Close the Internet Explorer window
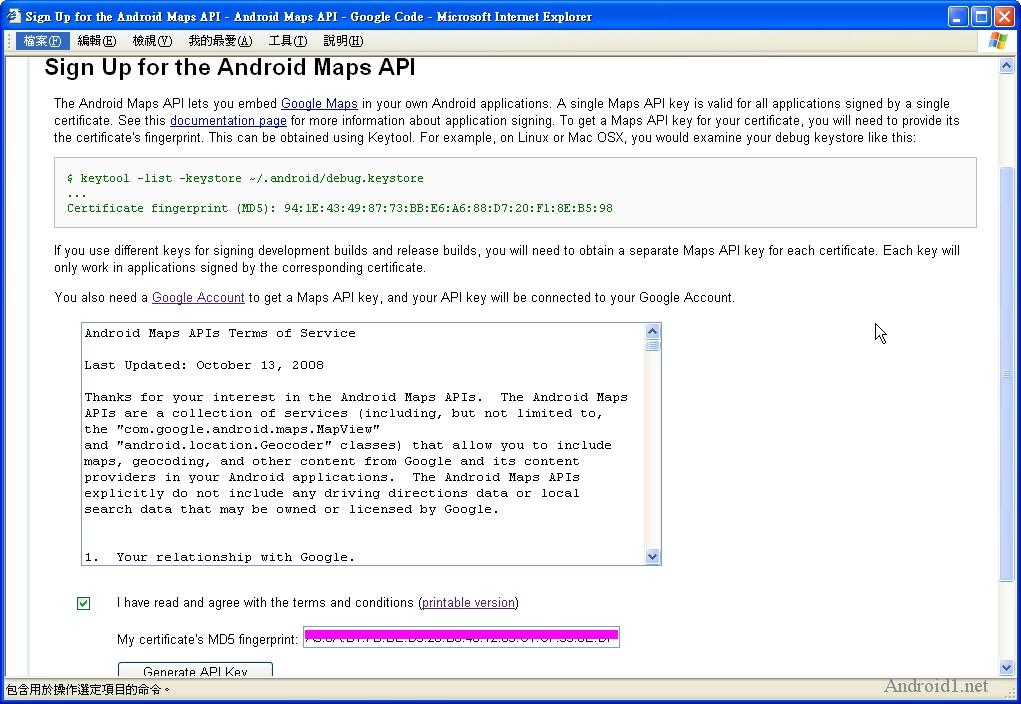 click(1004, 16)
